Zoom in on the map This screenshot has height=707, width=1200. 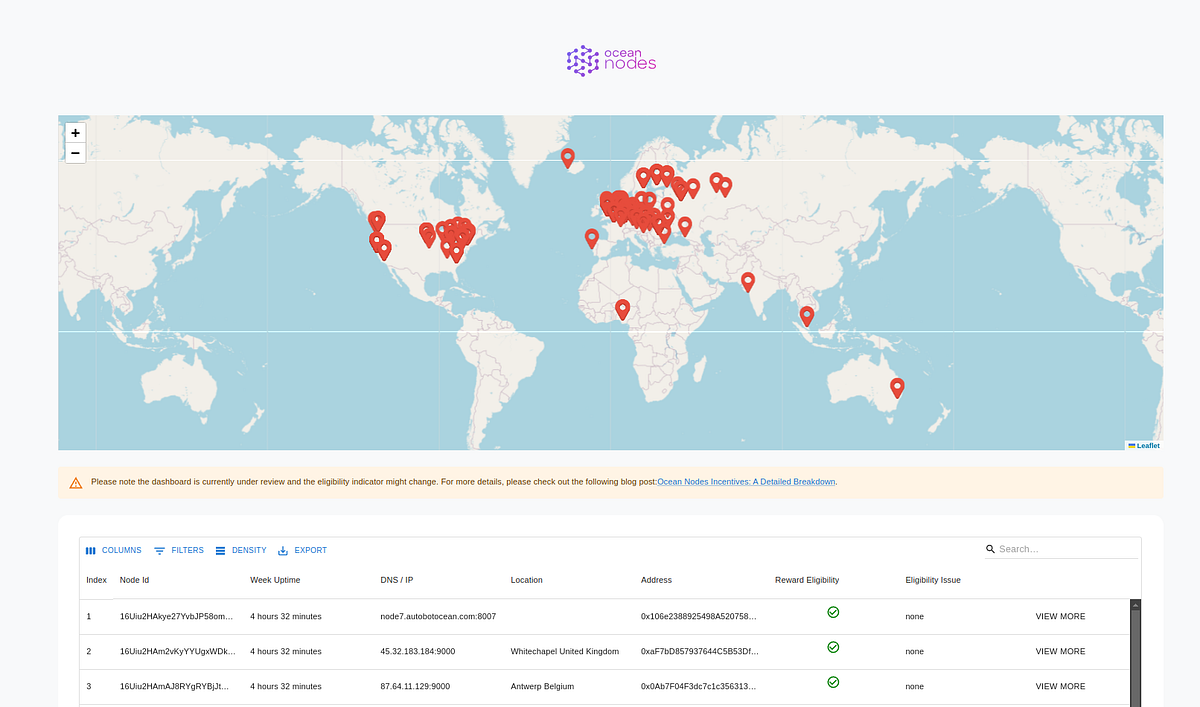pos(75,132)
